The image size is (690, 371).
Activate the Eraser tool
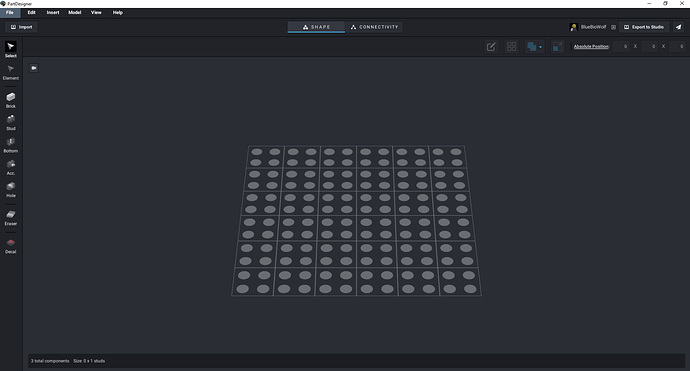pyautogui.click(x=11, y=217)
